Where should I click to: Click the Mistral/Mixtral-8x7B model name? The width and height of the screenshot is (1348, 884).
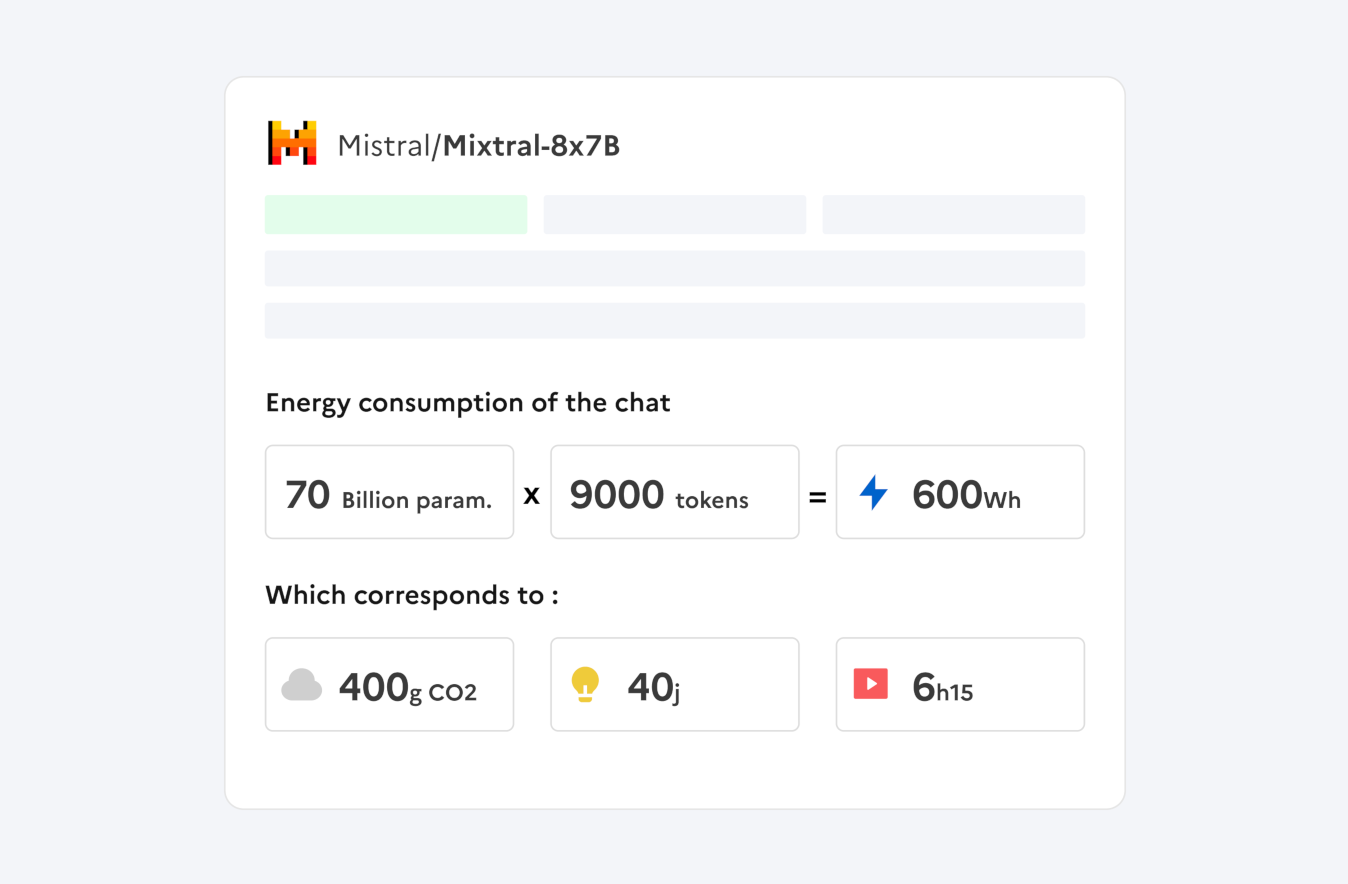(478, 146)
